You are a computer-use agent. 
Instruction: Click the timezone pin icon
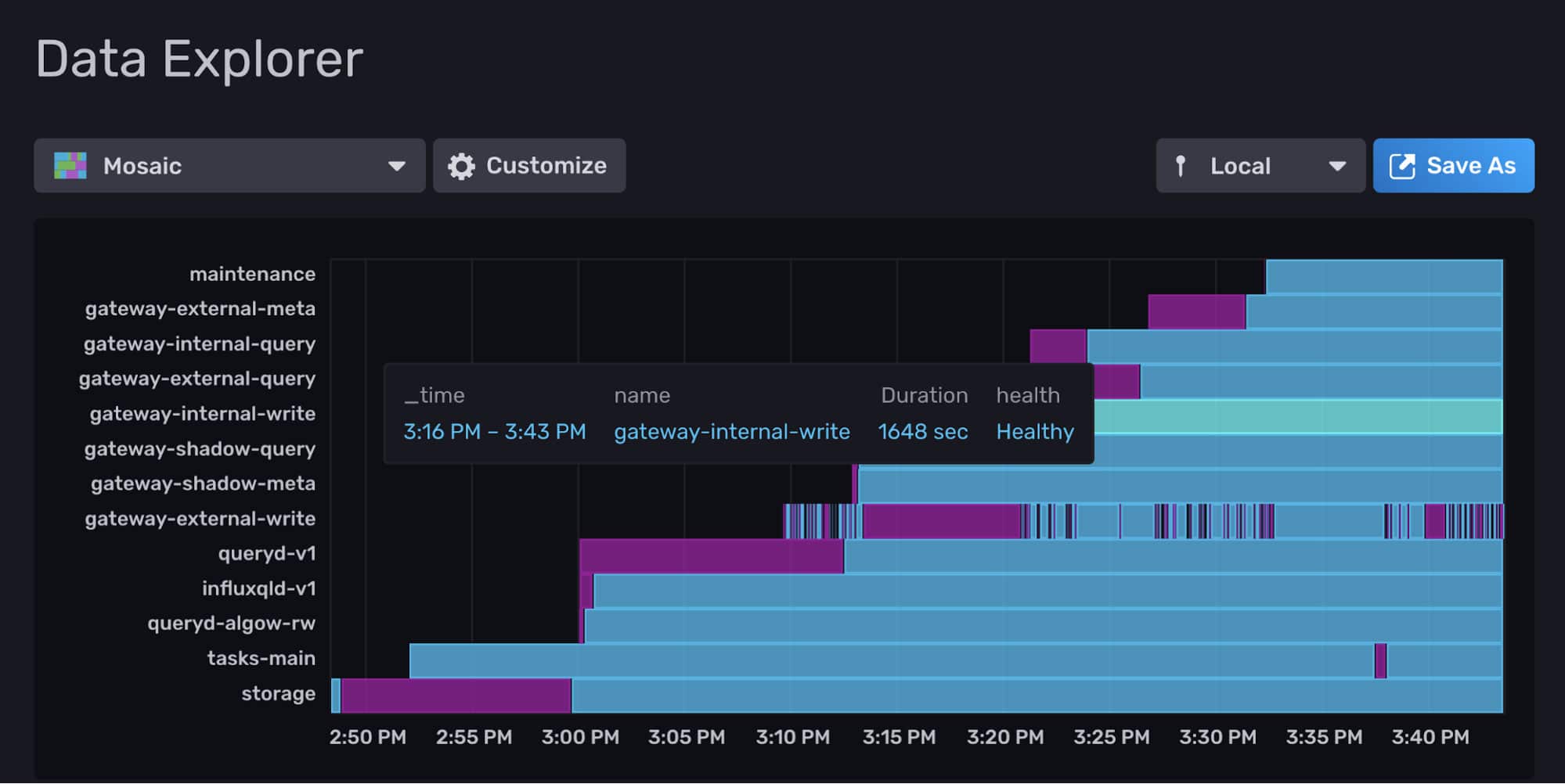[x=1181, y=166]
